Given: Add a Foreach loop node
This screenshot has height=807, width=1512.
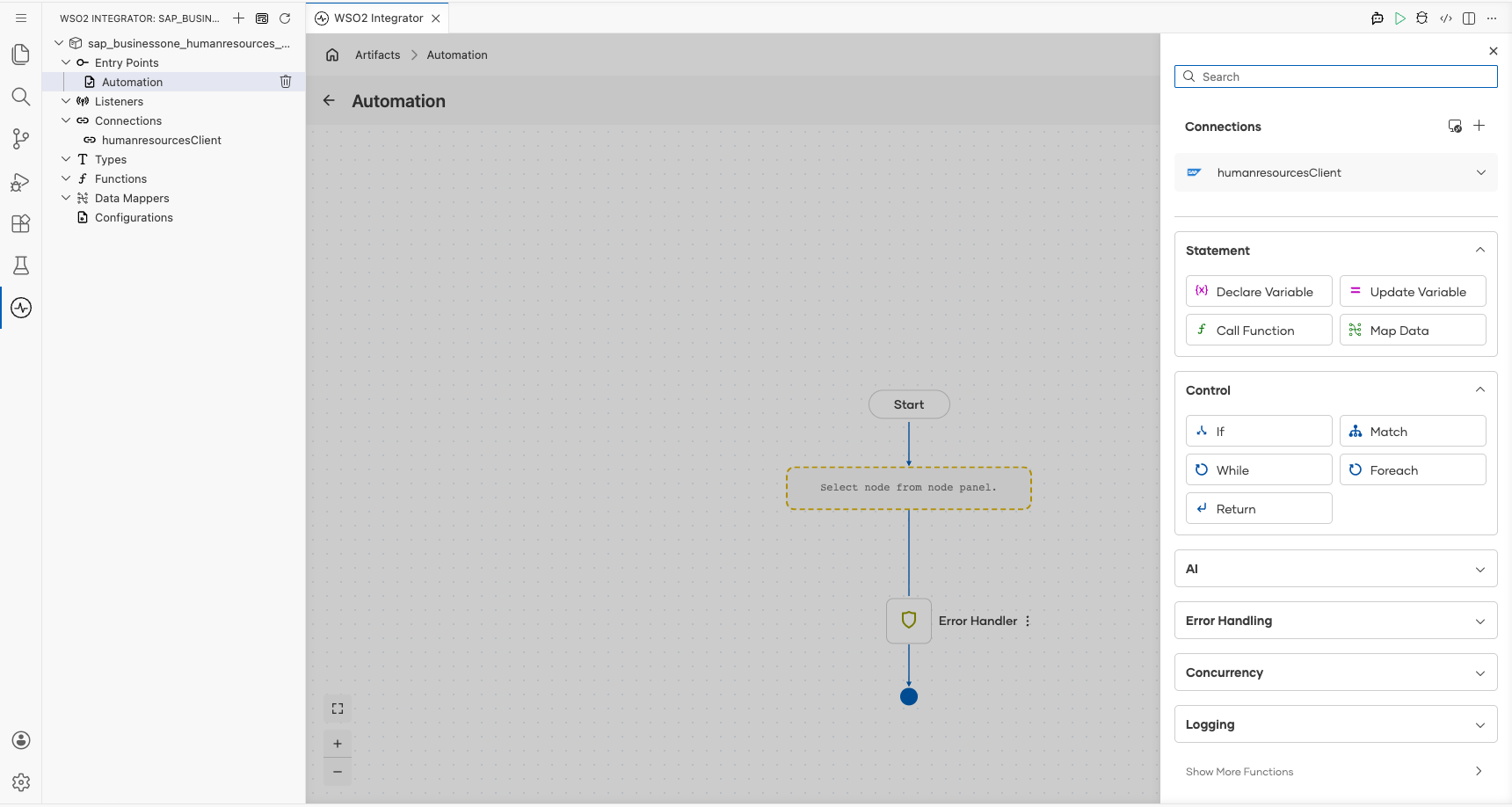Looking at the screenshot, I should [x=1413, y=469].
